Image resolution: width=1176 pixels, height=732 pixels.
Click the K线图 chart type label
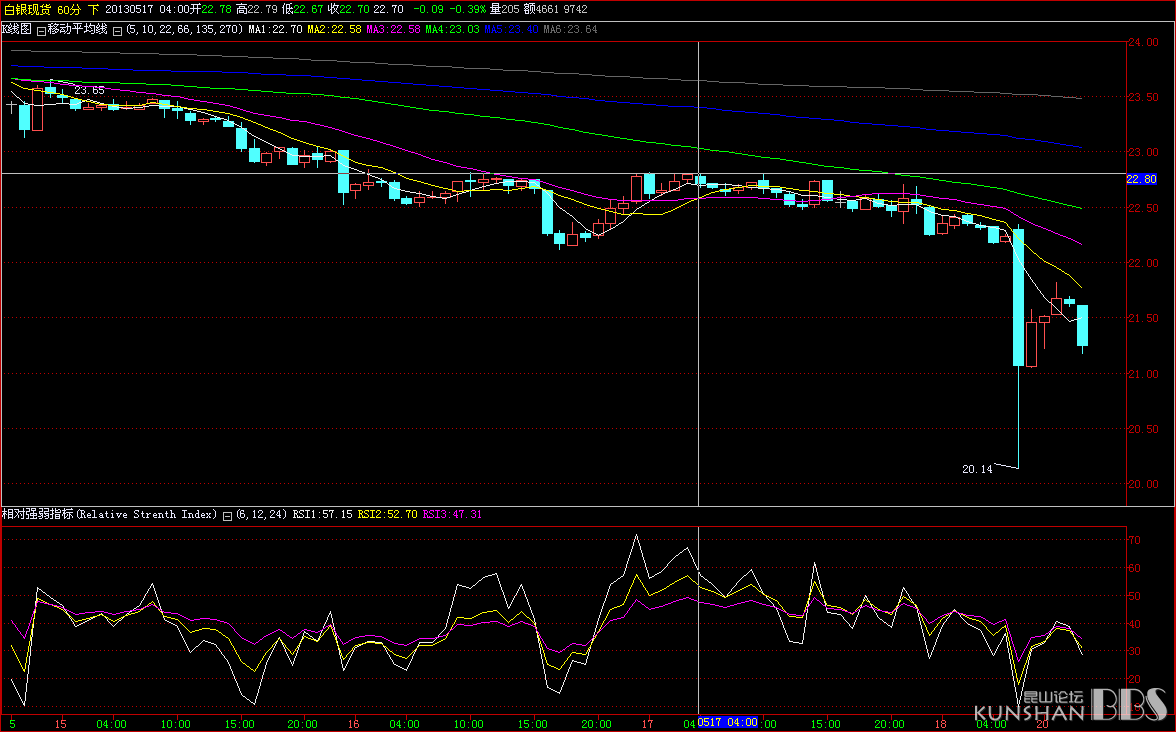[17, 30]
